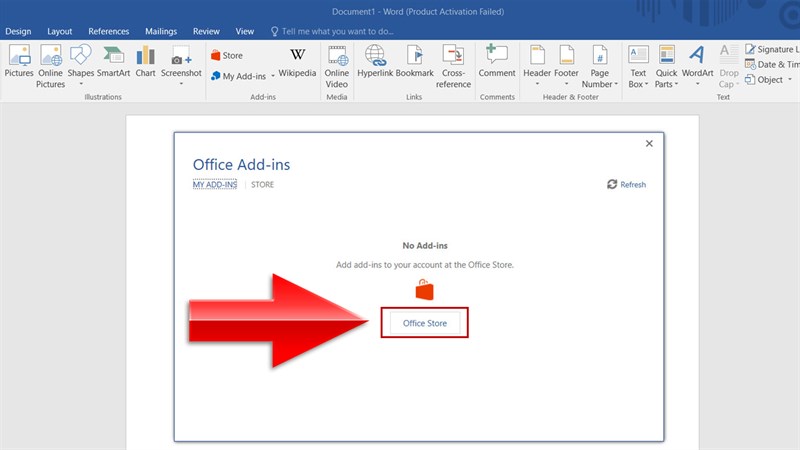Open the Shapes gallery

pos(81,65)
